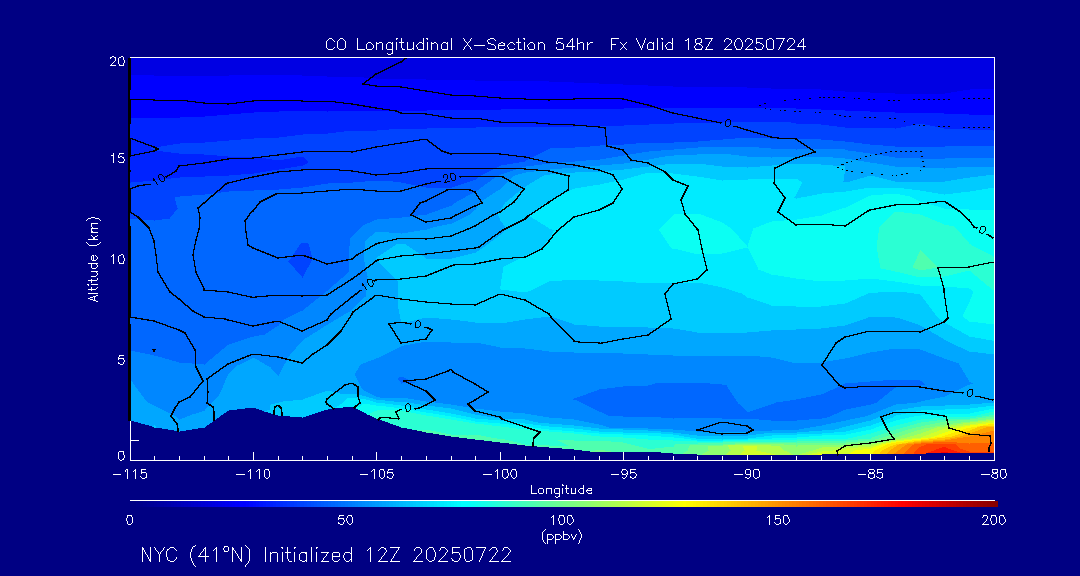
Task: Click longitude tick label '-80'
Action: pos(994,475)
